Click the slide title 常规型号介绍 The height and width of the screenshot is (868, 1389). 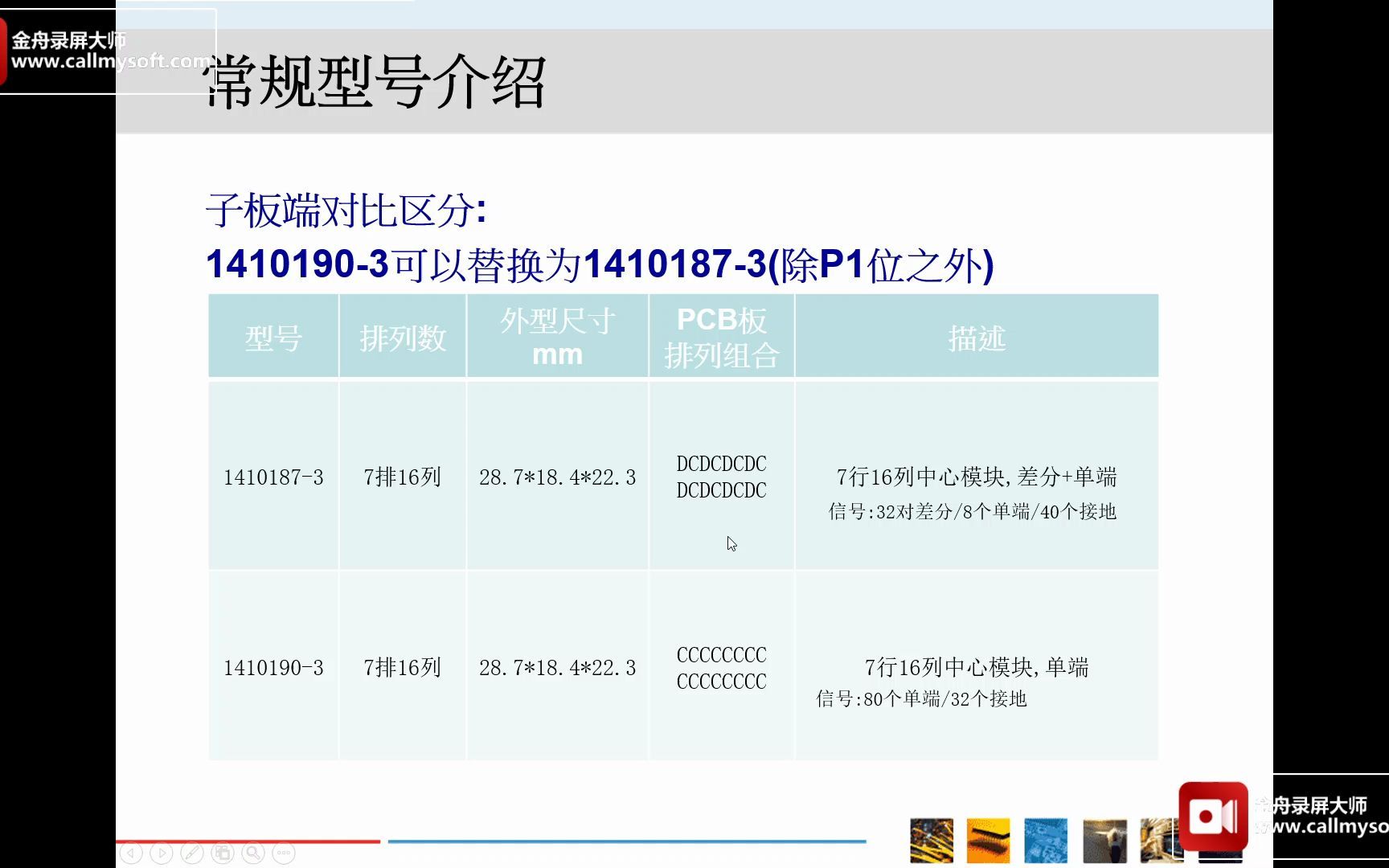click(x=375, y=81)
